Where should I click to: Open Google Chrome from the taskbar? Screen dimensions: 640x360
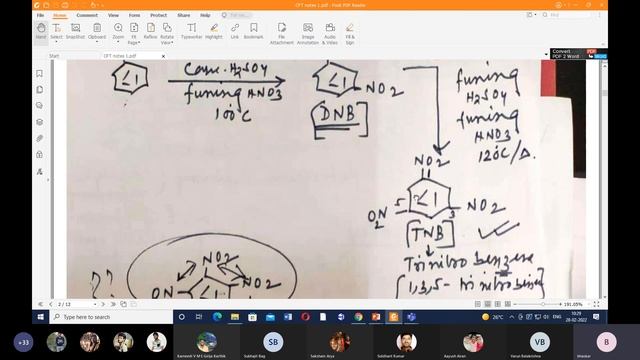[x=358, y=317]
